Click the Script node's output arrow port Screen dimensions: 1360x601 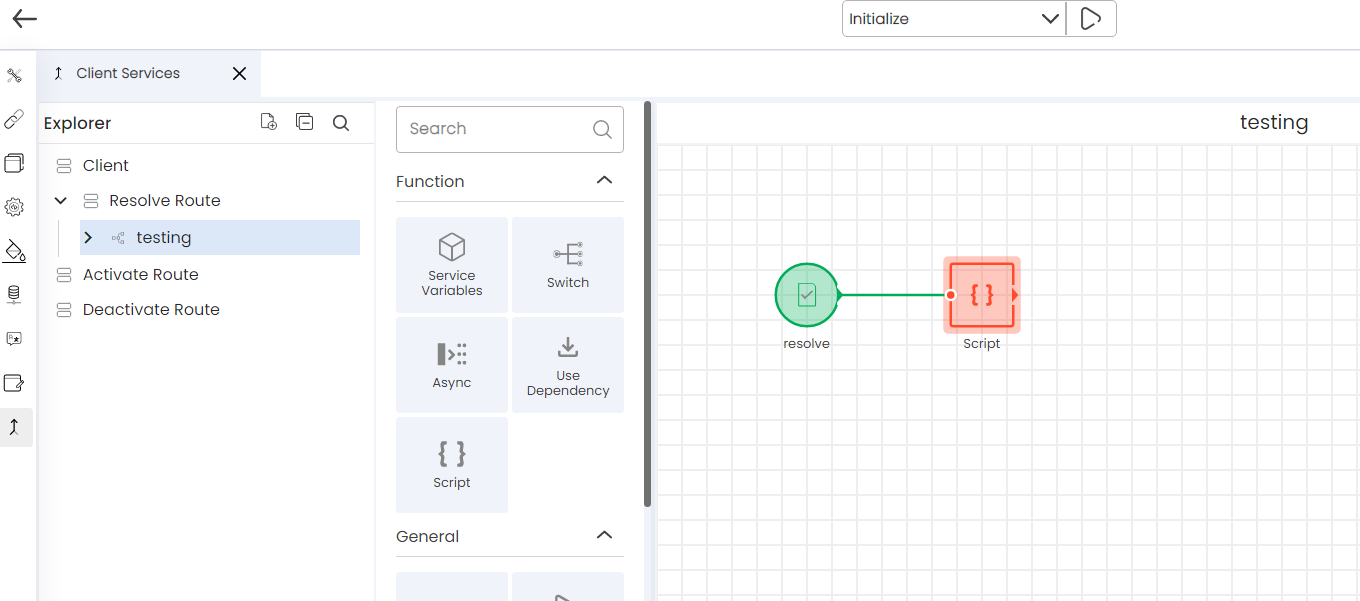coord(1016,295)
